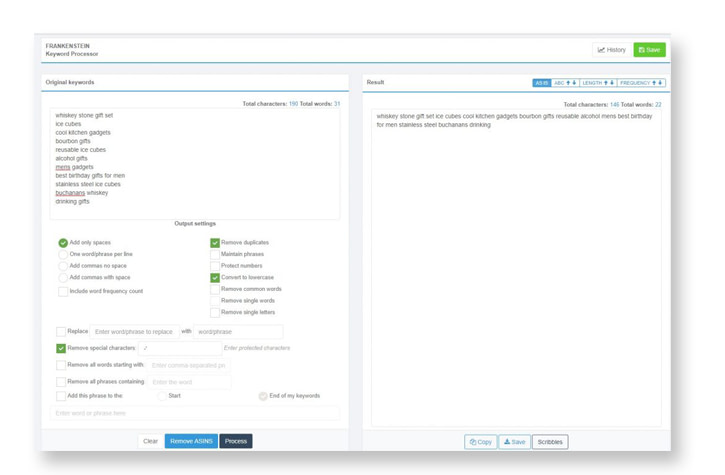
Task: Tick Remove all phrases containing
Action: [61, 382]
